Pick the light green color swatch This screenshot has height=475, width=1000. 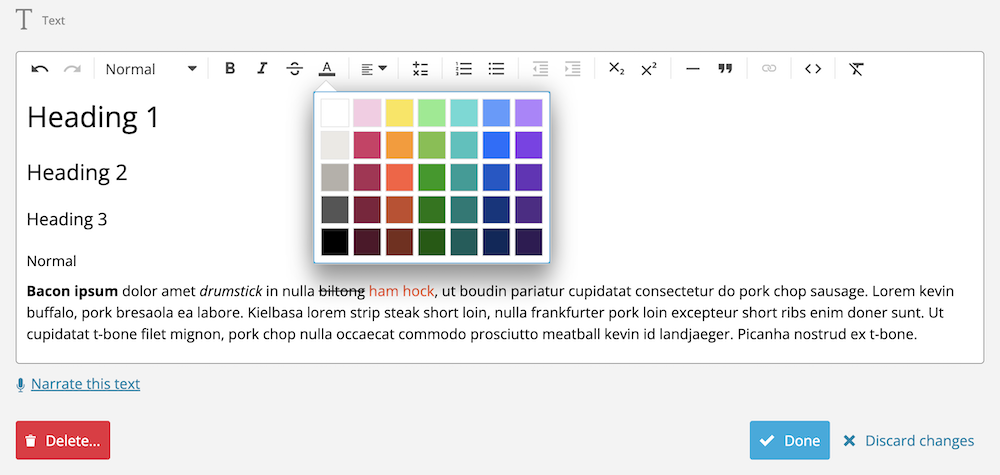pos(432,113)
